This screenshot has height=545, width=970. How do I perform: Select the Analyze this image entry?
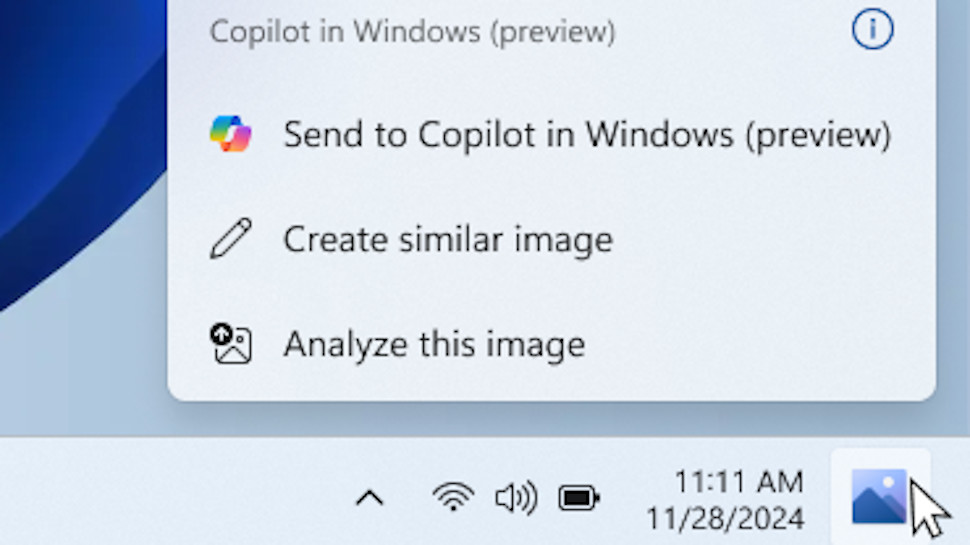[551, 344]
